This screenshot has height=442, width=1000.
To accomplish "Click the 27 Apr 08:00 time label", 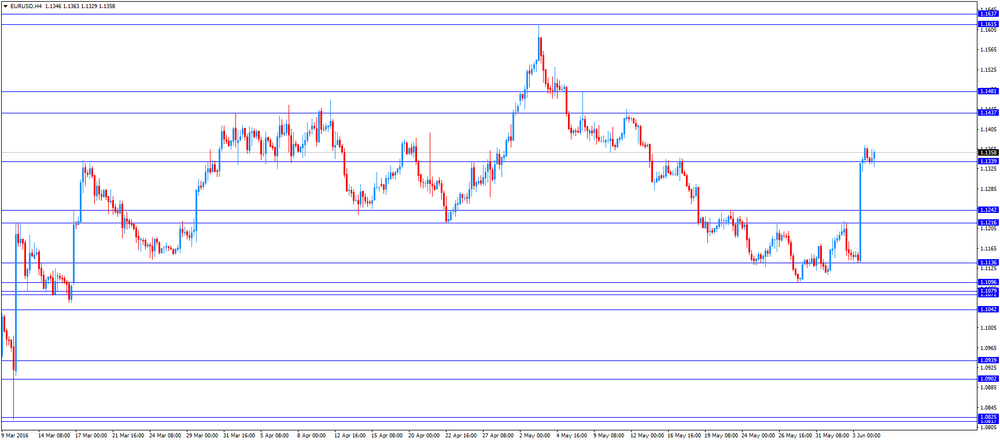I will coord(498,437).
